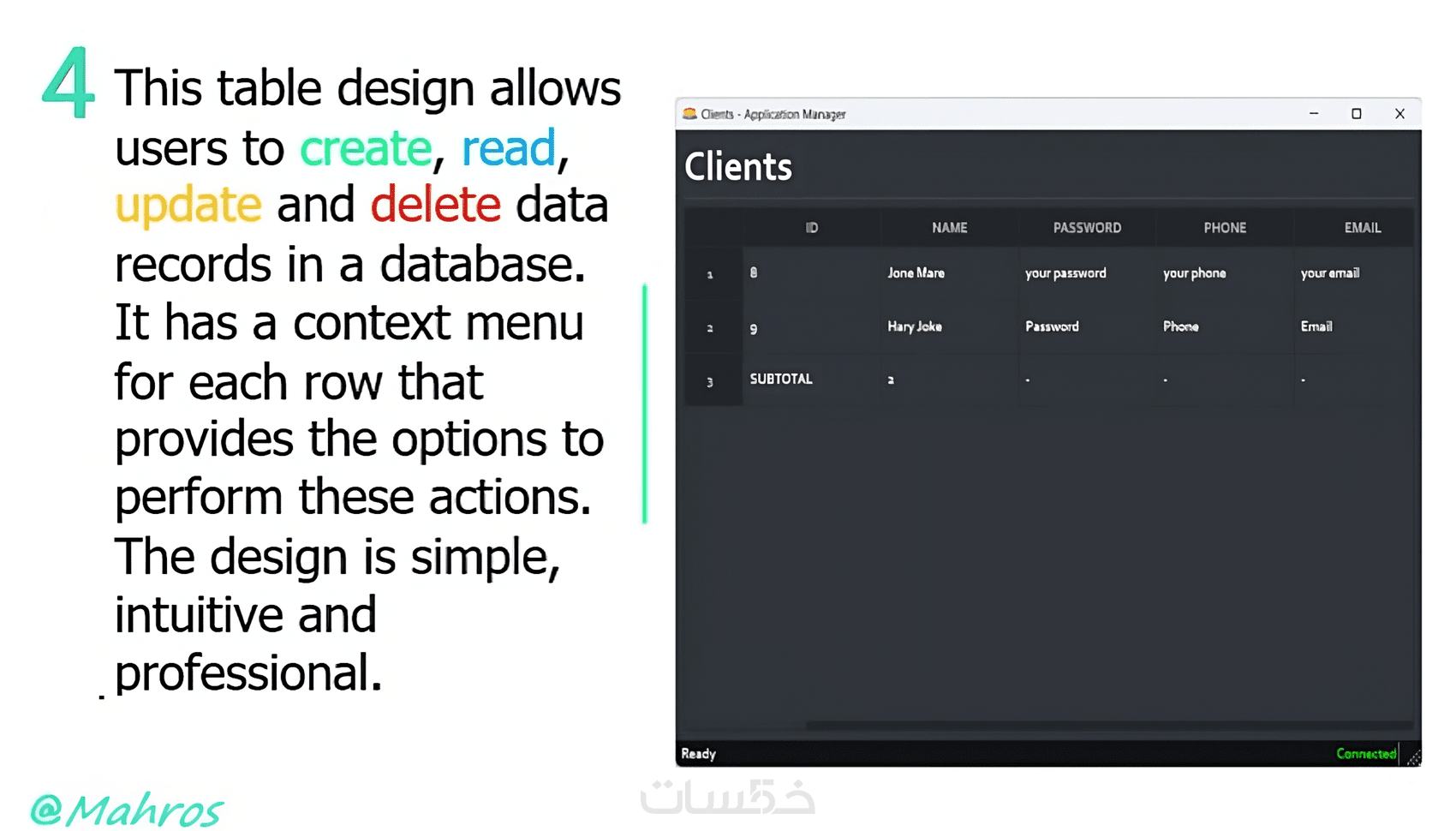Maximize the Clients window

coord(1357,114)
